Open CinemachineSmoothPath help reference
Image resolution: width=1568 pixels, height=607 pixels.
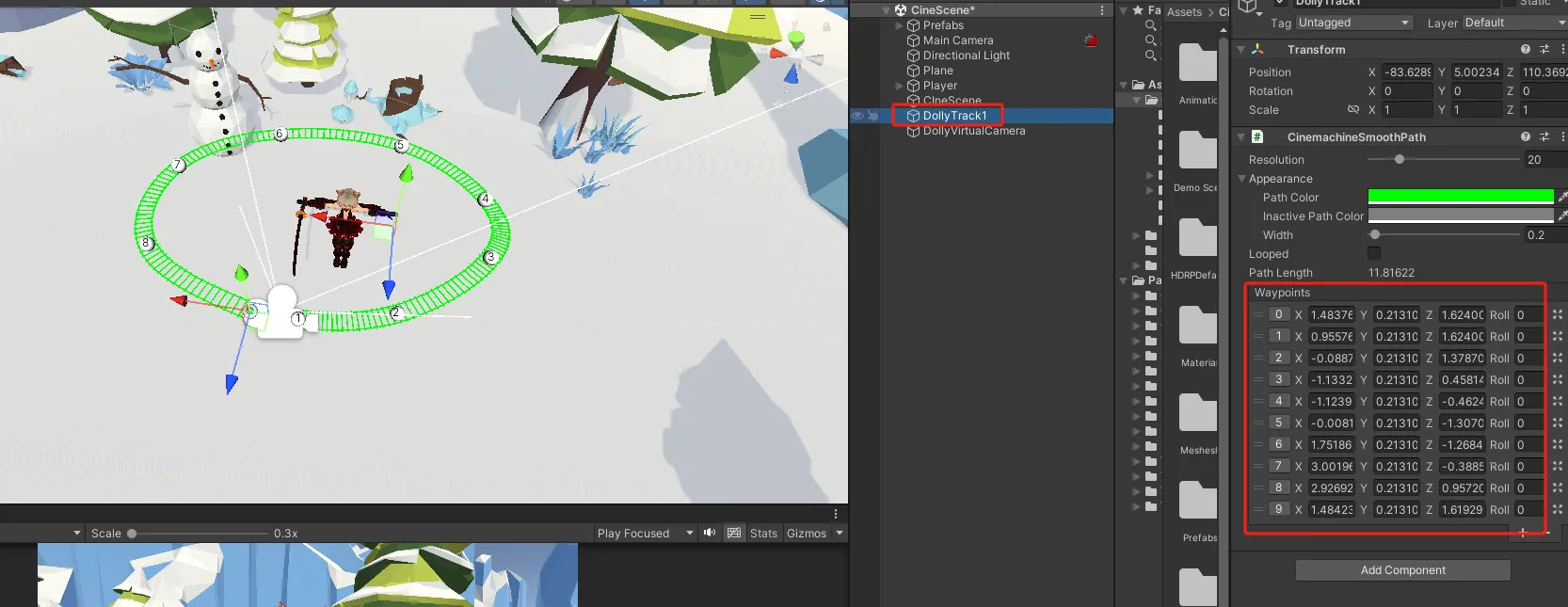[1526, 136]
